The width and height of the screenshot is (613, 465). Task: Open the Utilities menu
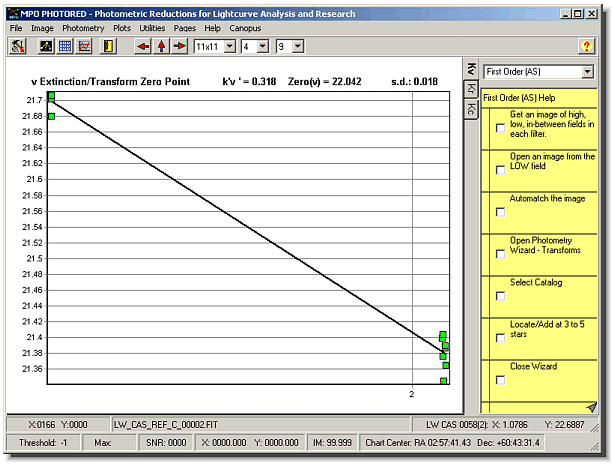152,28
